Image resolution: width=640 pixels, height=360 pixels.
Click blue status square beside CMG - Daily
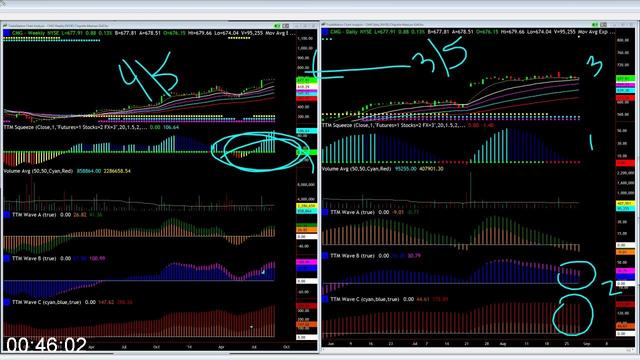325,32
